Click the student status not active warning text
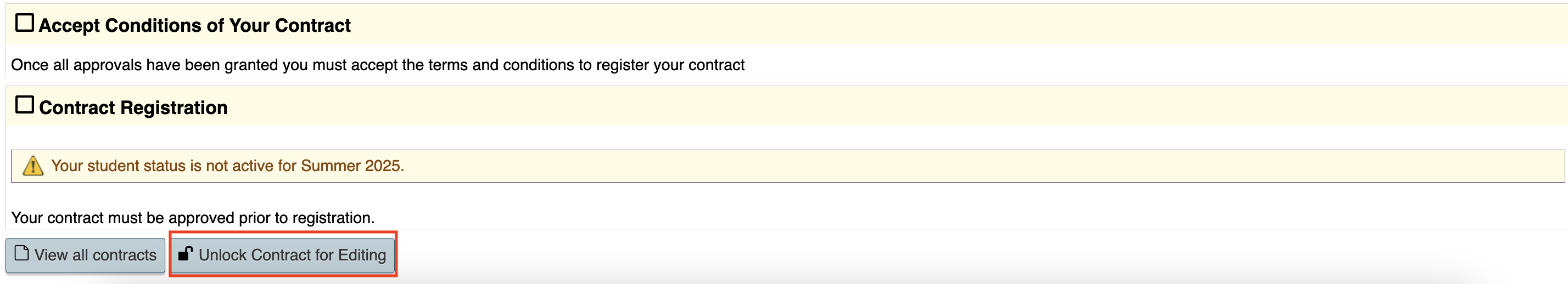This screenshot has width=1568, height=284. click(x=227, y=166)
